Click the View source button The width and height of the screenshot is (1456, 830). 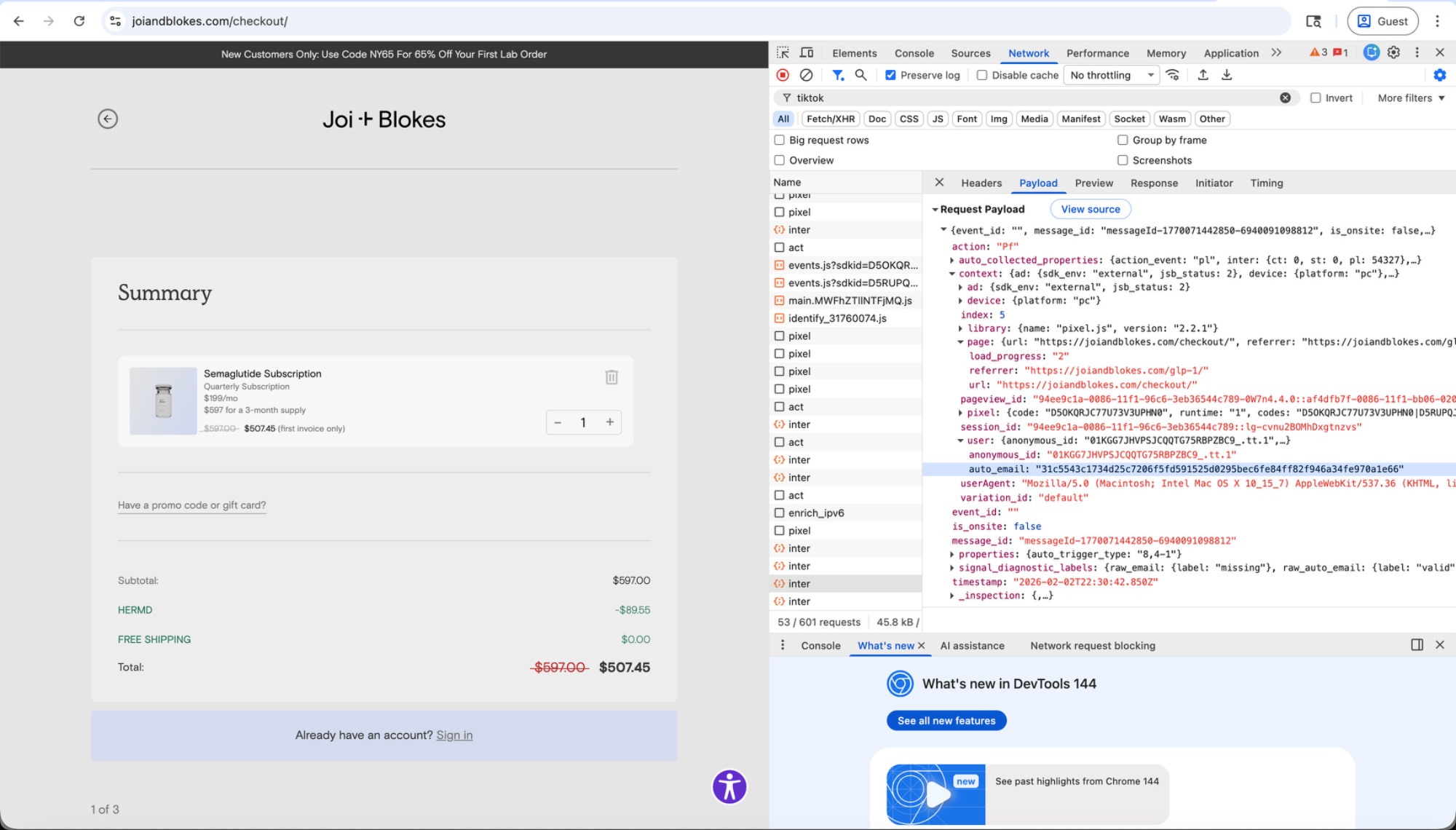click(1091, 209)
